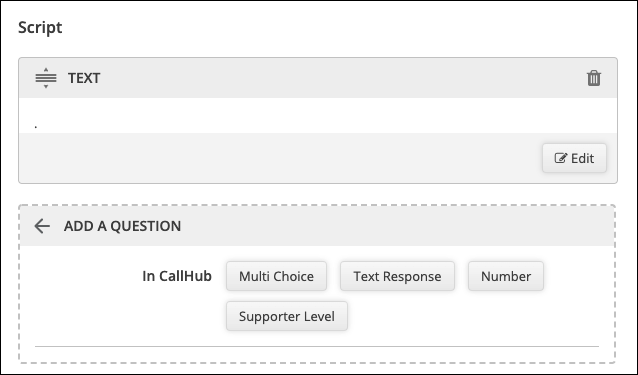Add a Multi Choice question
Screen dimensions: 638x375
276,276
